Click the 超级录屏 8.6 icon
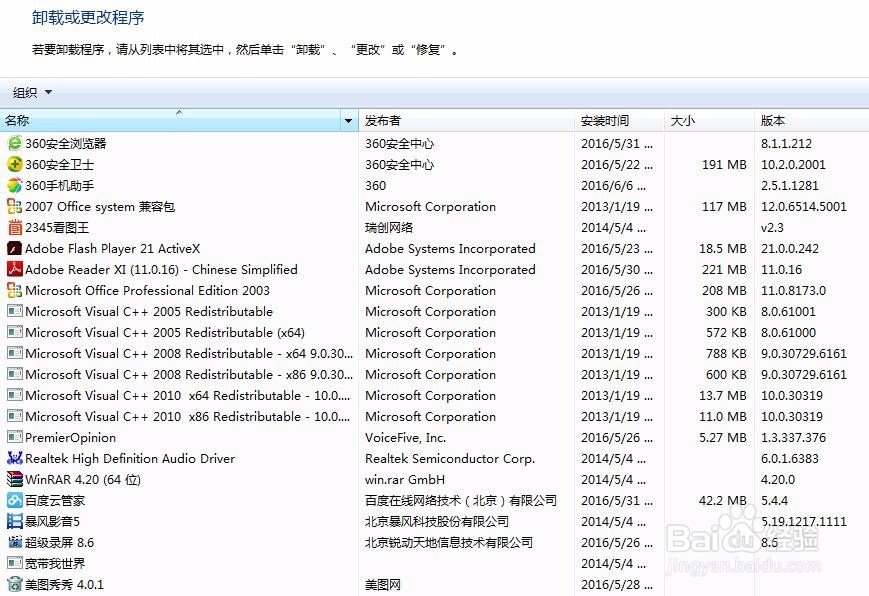 click(14, 542)
